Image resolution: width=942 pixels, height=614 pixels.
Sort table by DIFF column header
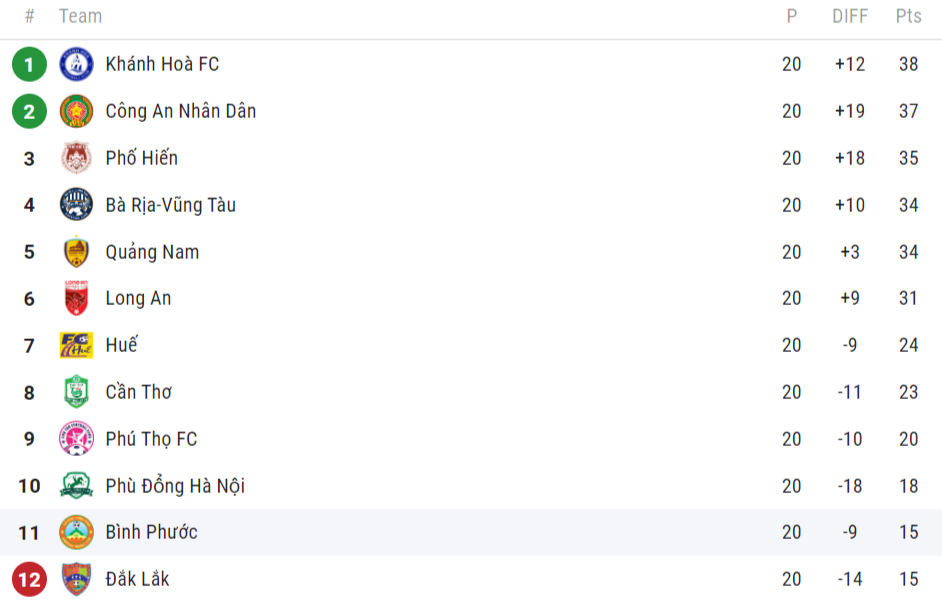pos(850,16)
